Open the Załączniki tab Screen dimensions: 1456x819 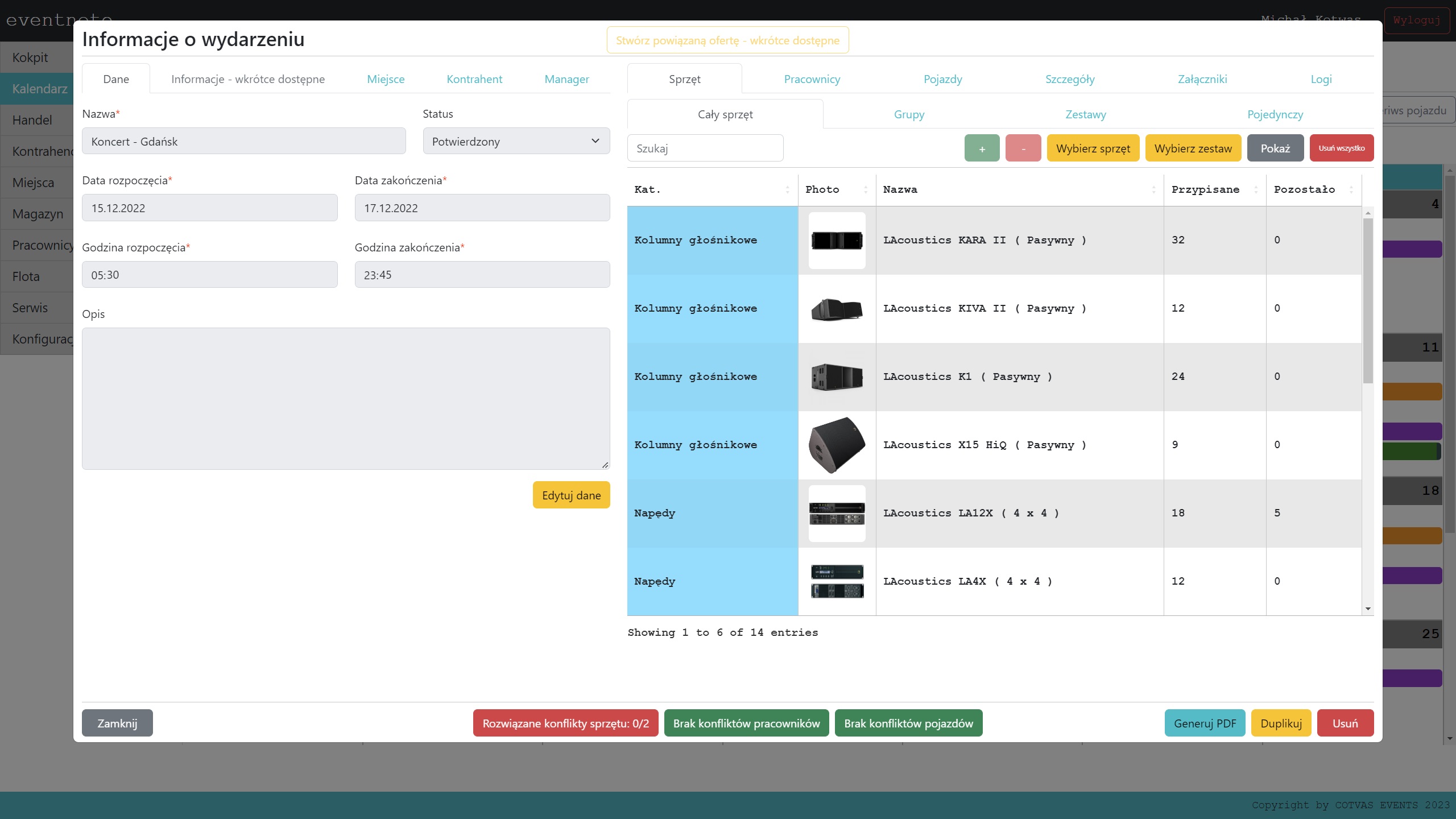click(1202, 80)
